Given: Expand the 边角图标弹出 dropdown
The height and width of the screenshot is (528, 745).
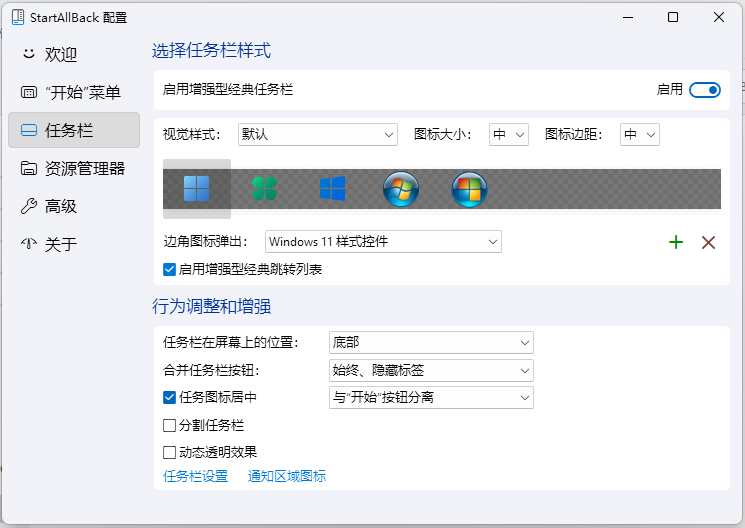Looking at the screenshot, I should point(383,241).
